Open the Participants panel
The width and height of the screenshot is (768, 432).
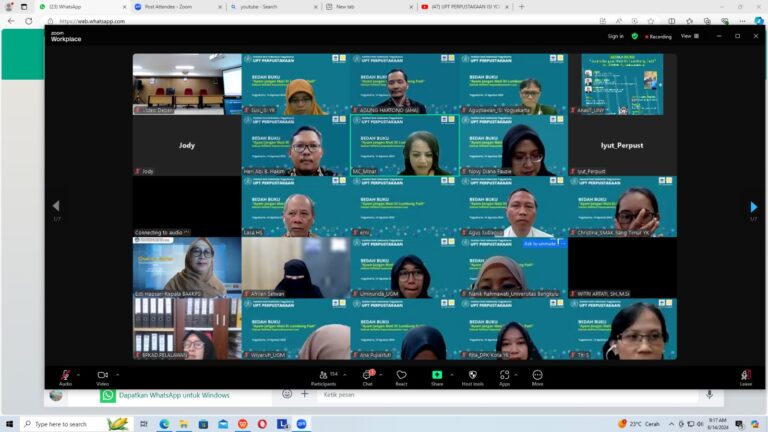(x=322, y=375)
